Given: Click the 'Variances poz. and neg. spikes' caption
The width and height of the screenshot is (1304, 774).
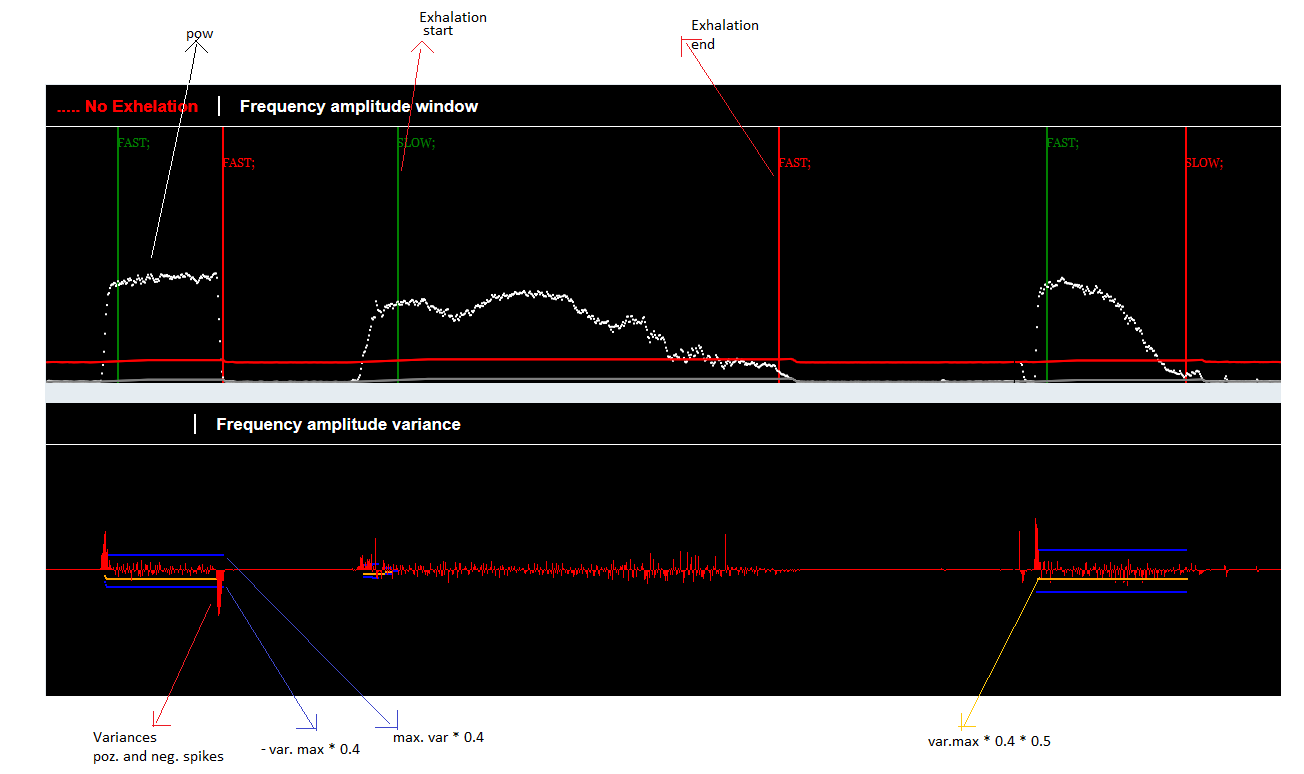Looking at the screenshot, I should pos(157,747).
